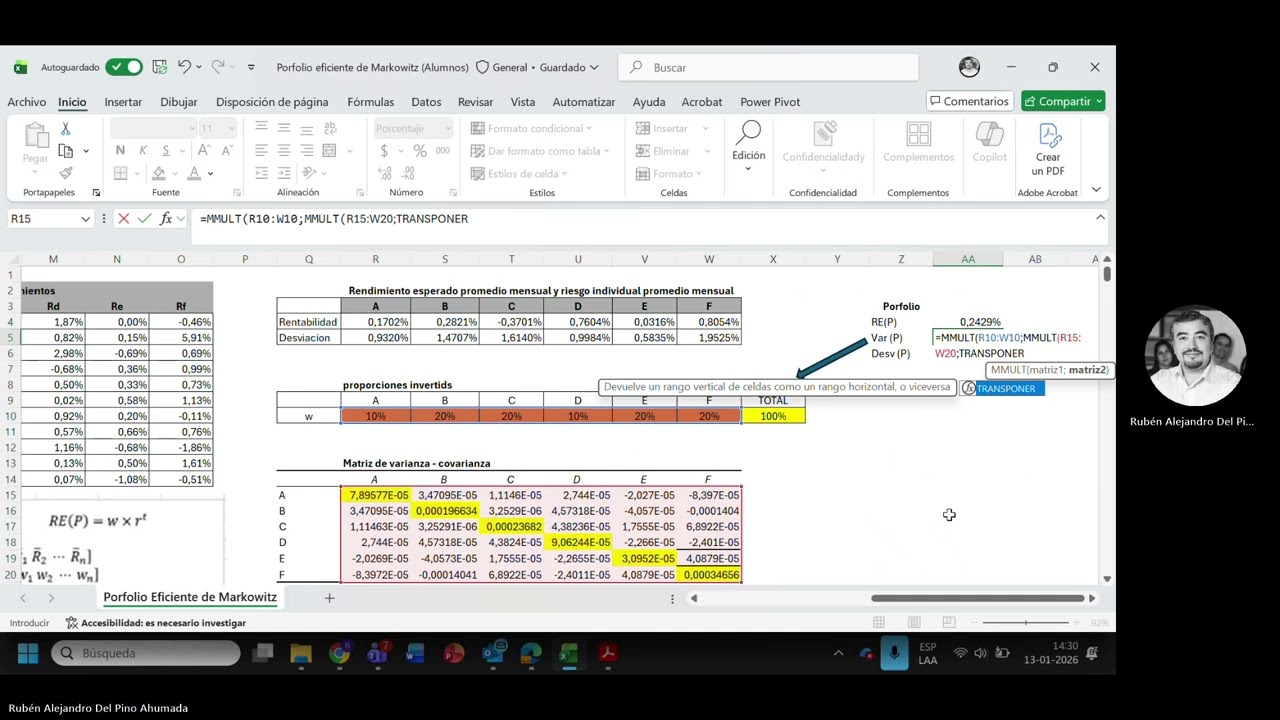Click the Comentarios button
Image resolution: width=1280 pixels, height=720 pixels.
[x=968, y=101]
